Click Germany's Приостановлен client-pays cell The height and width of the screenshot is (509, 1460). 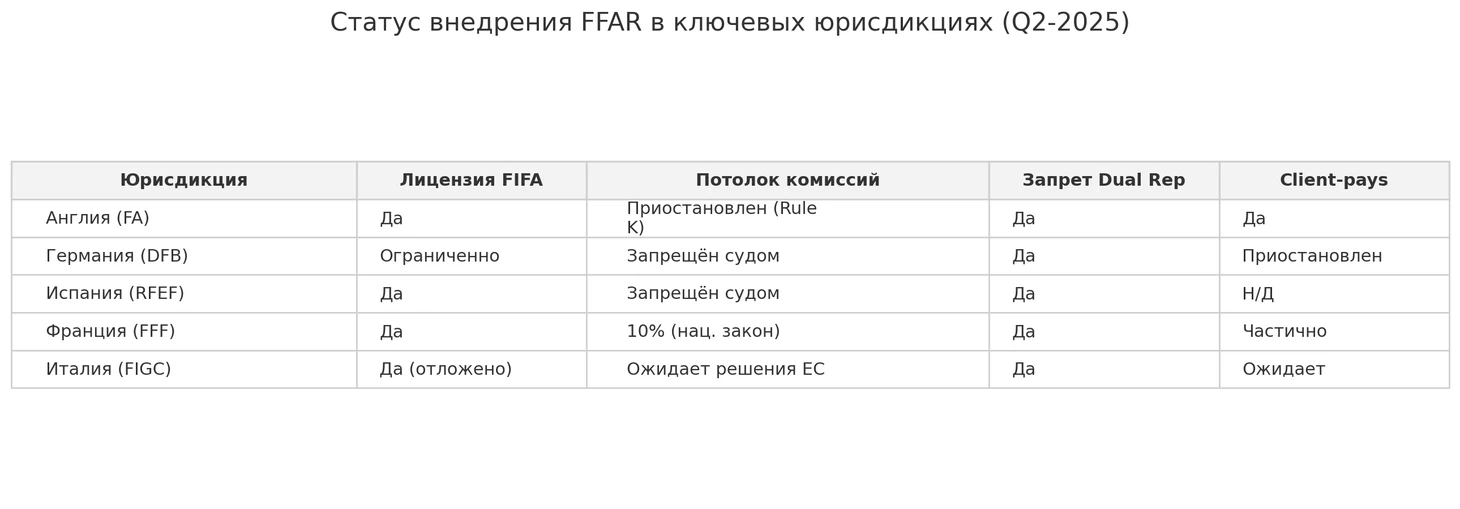tap(1312, 257)
